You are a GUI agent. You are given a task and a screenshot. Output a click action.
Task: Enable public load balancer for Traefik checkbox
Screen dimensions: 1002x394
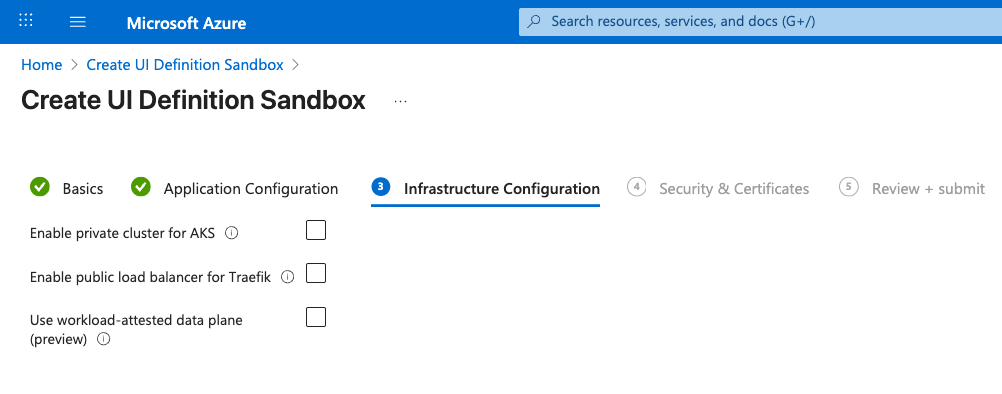(316, 273)
